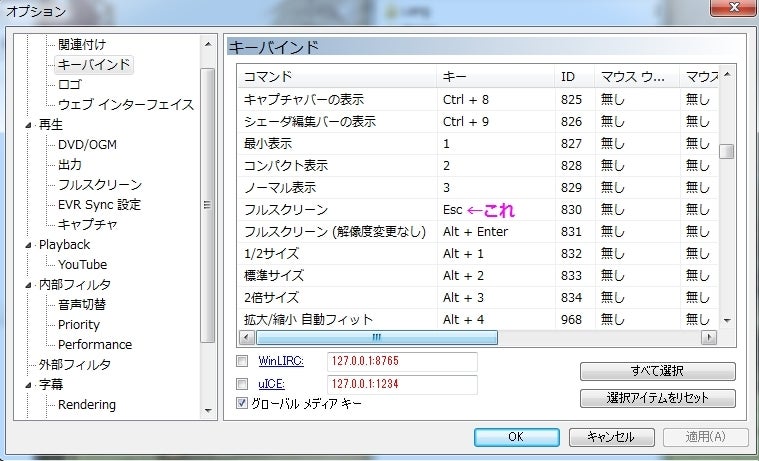Image resolution: width=759 pixels, height=461 pixels.
Task: Click the table's horizontal scrollbar thumb
Action: 377,338
